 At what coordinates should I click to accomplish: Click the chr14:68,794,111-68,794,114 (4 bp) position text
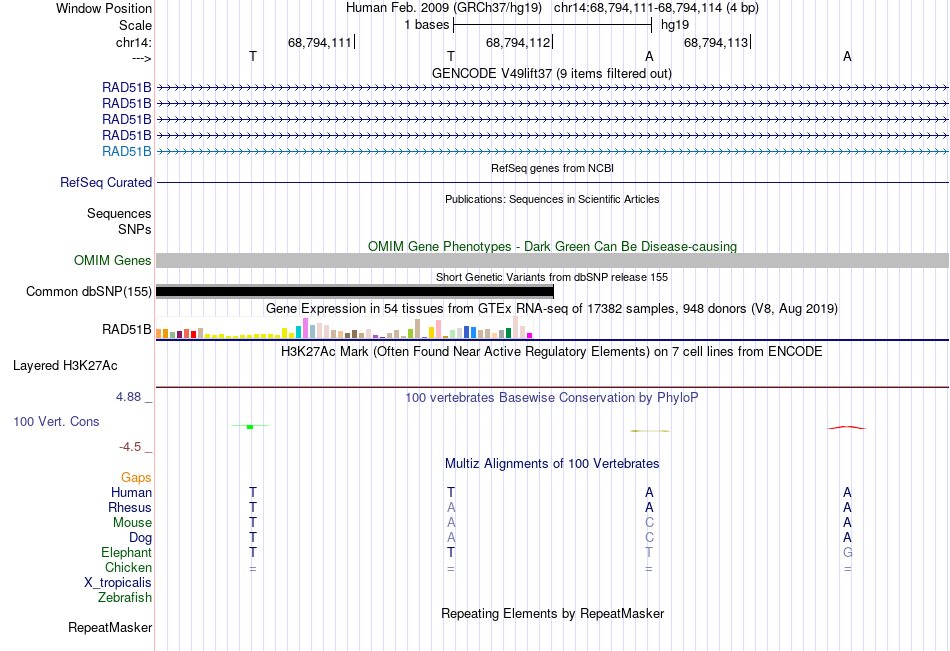[656, 8]
